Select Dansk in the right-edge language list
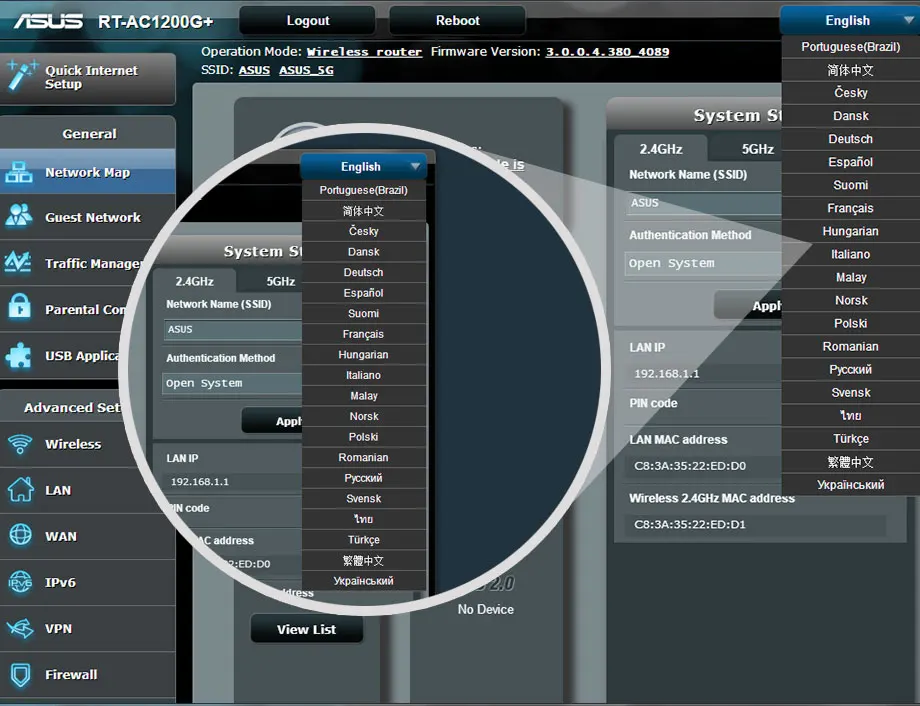The height and width of the screenshot is (706, 920). click(851, 116)
